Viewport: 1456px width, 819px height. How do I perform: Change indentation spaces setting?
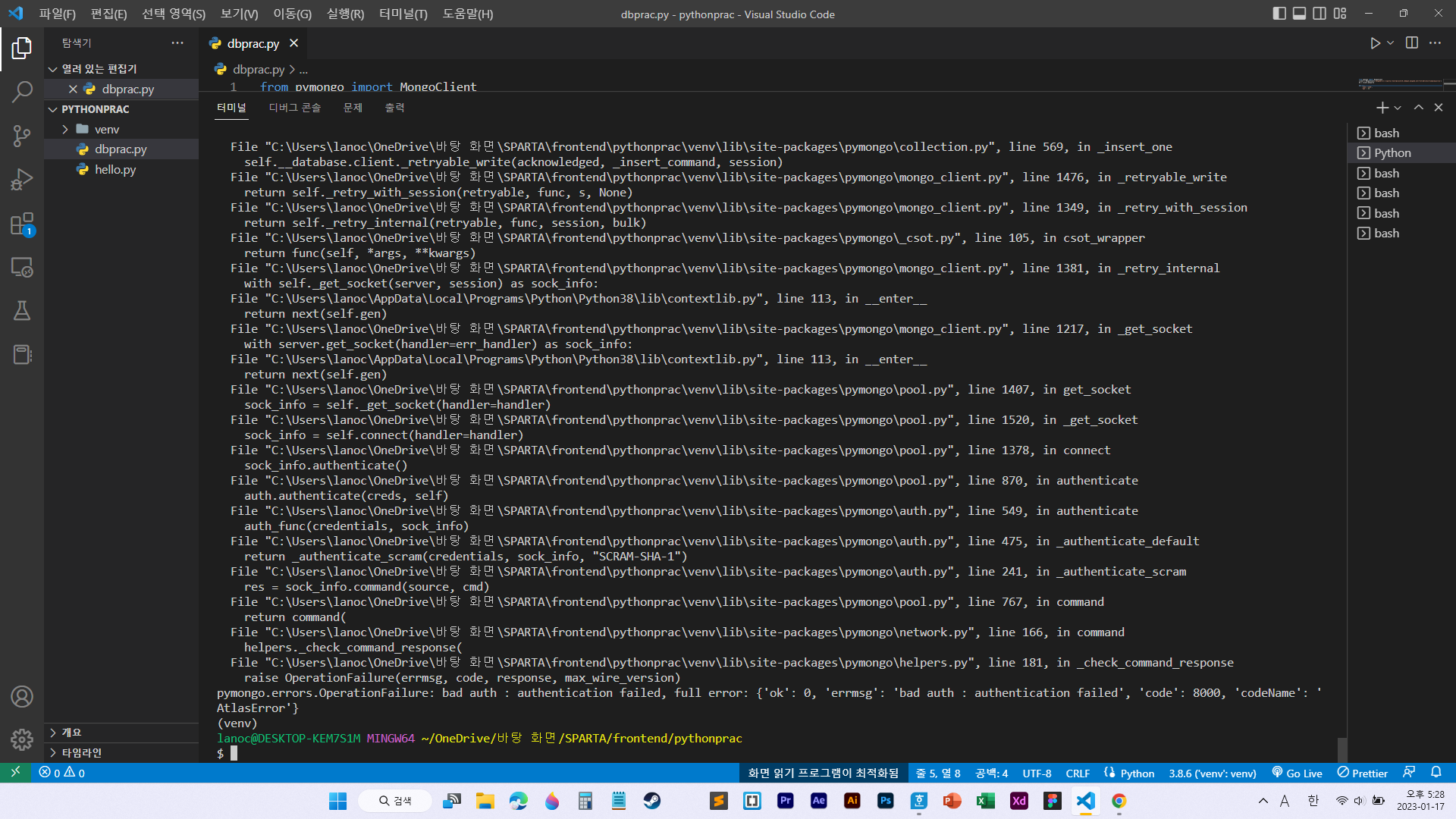click(x=991, y=773)
